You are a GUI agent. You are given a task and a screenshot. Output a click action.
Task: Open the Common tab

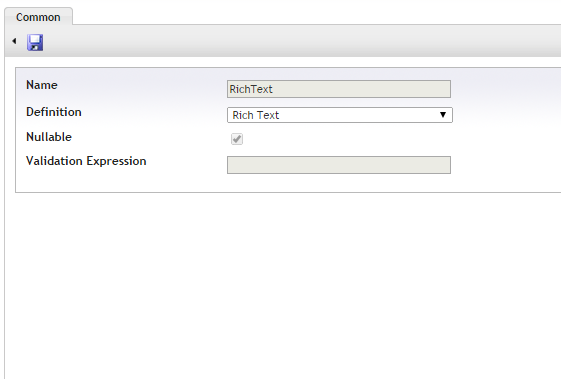point(38,17)
